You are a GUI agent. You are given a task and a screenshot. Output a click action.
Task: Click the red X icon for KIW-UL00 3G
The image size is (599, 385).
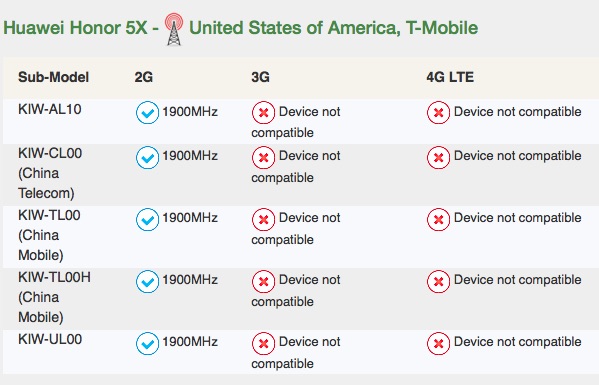point(263,343)
